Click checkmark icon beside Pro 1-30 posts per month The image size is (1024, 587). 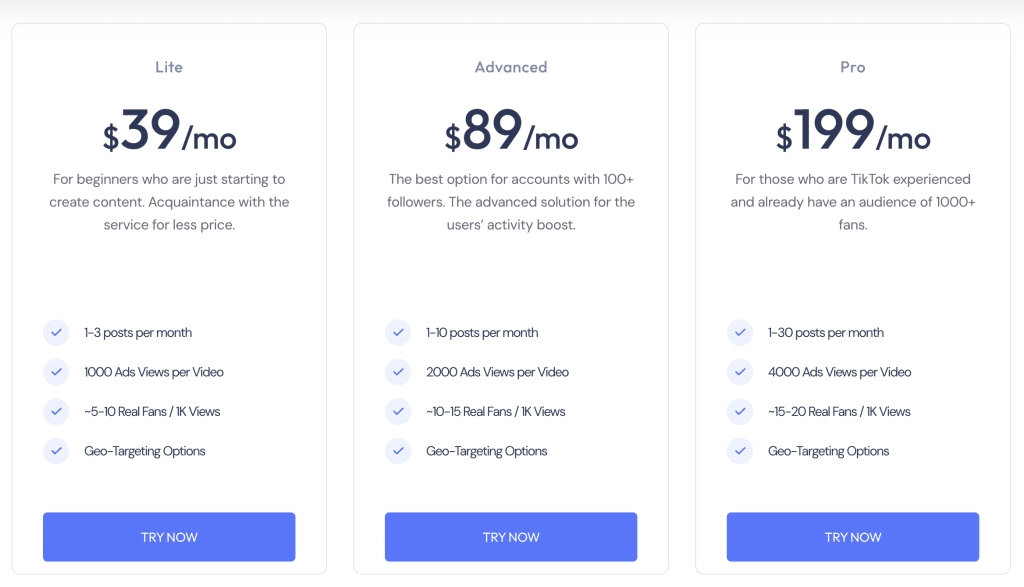tap(740, 332)
